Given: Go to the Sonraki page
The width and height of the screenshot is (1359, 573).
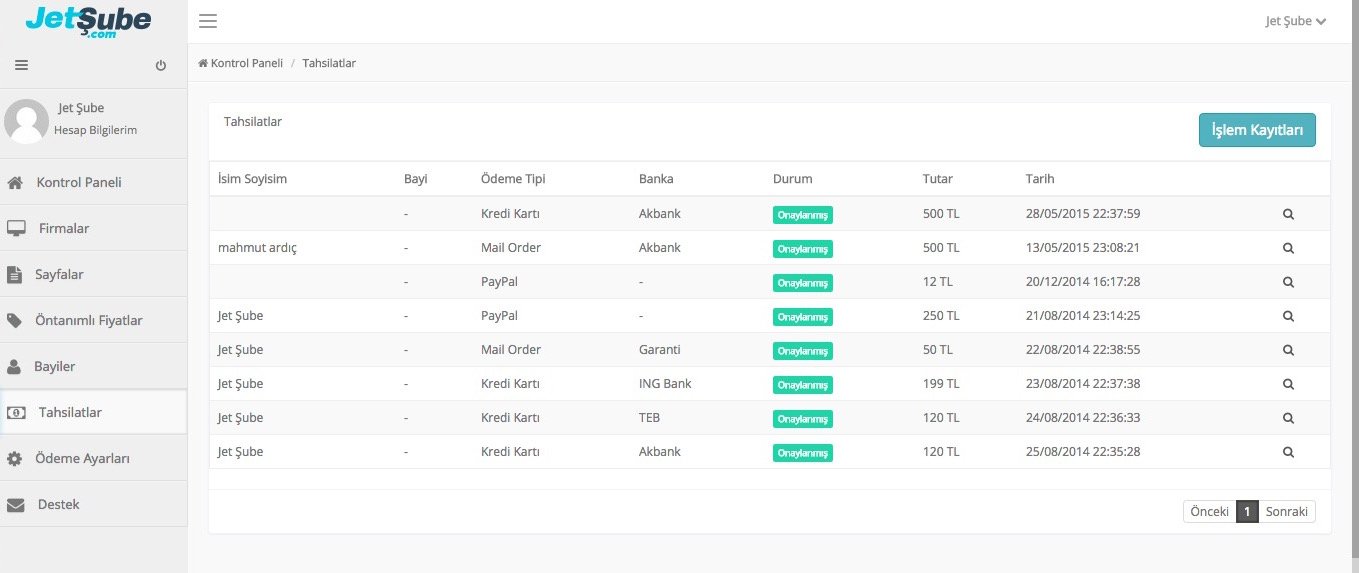Looking at the screenshot, I should pyautogui.click(x=1286, y=512).
